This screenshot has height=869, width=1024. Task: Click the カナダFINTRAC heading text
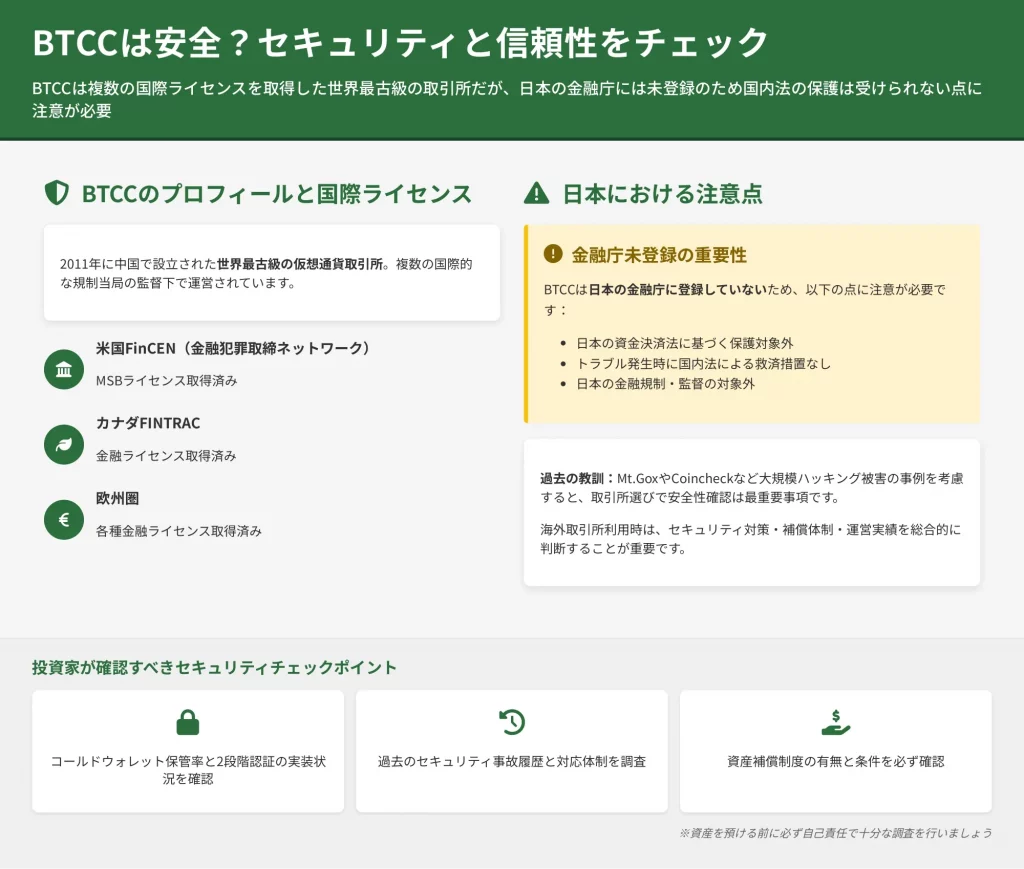click(x=148, y=423)
